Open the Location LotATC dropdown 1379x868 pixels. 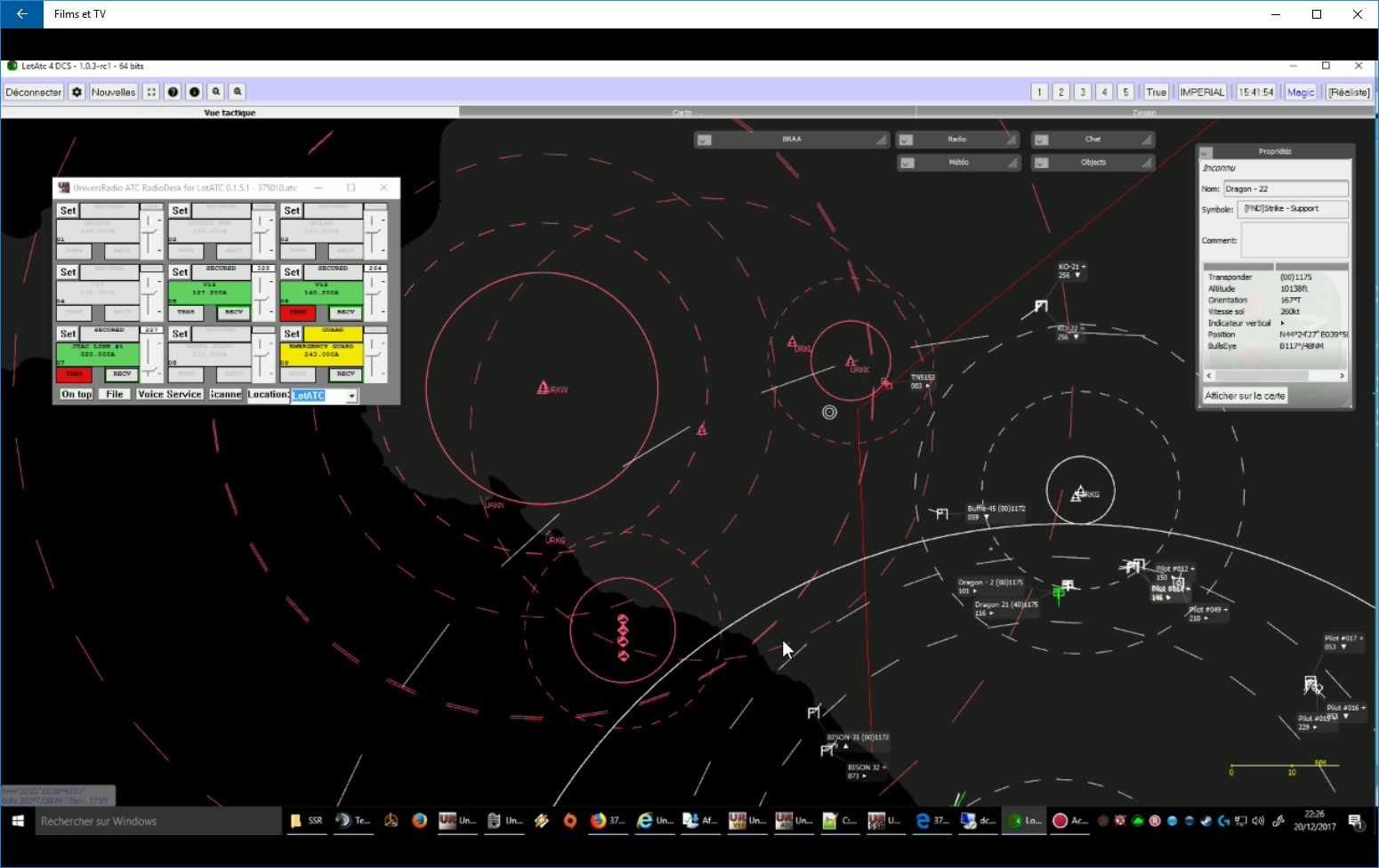point(352,396)
